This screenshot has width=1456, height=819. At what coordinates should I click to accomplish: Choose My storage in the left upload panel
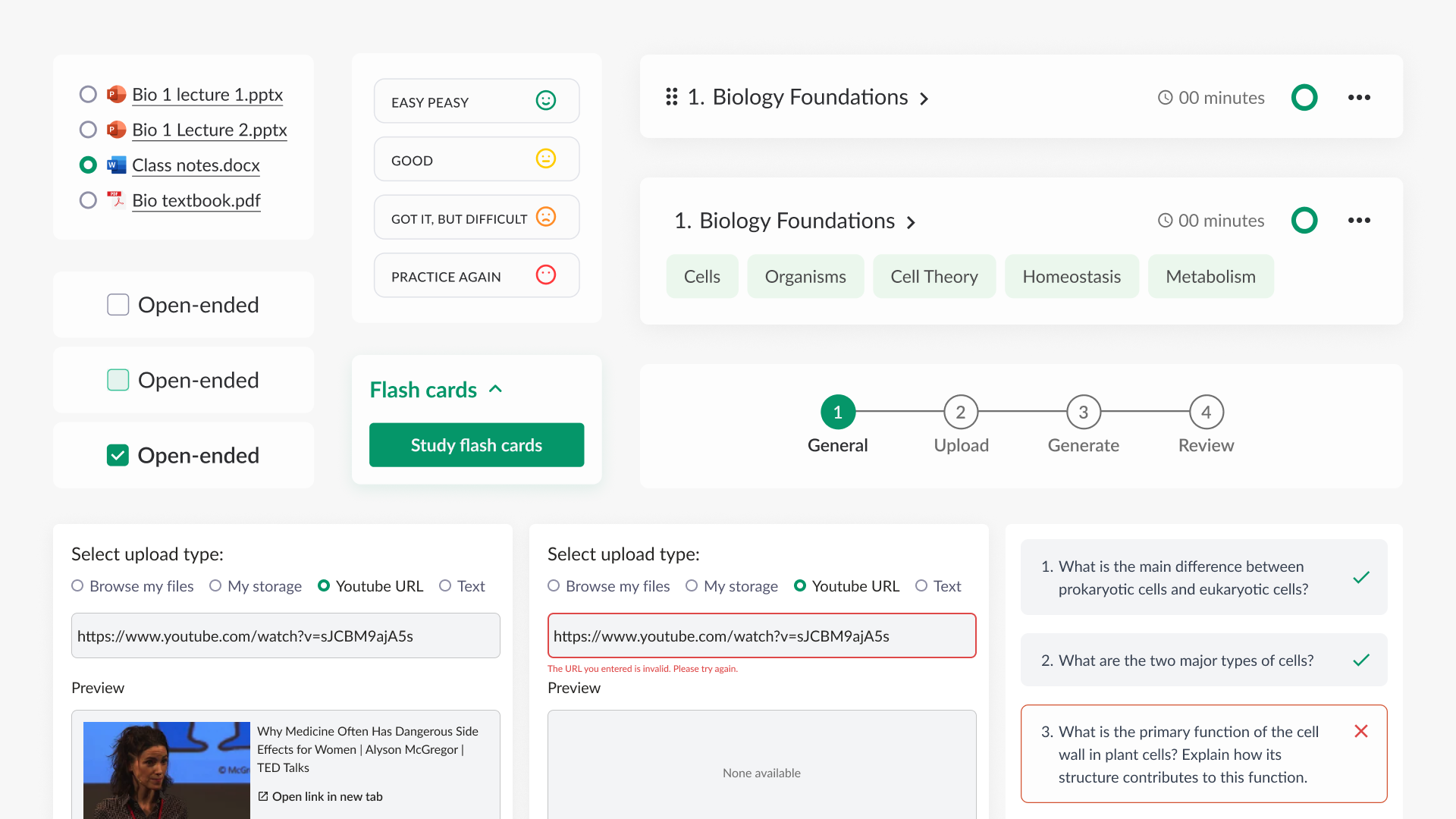(x=215, y=586)
